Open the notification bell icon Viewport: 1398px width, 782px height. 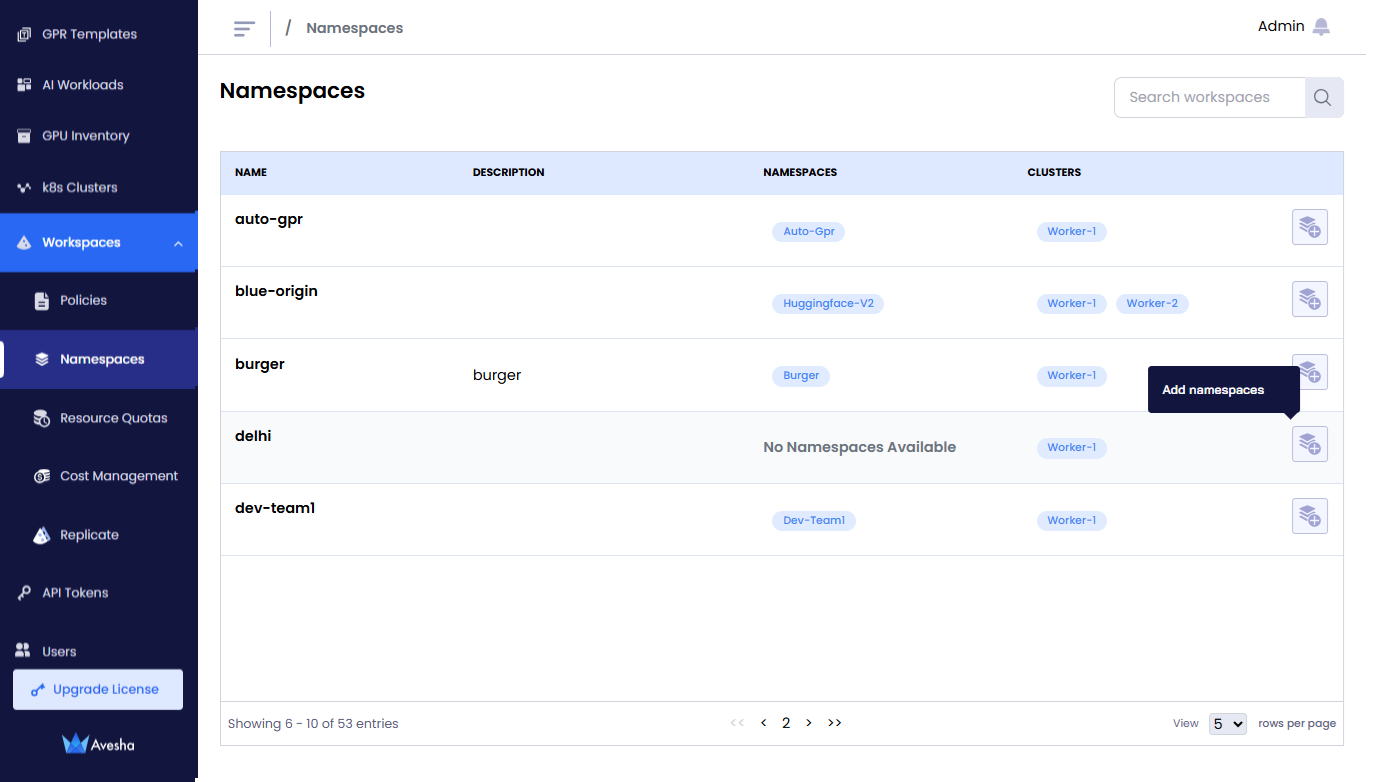click(1321, 27)
